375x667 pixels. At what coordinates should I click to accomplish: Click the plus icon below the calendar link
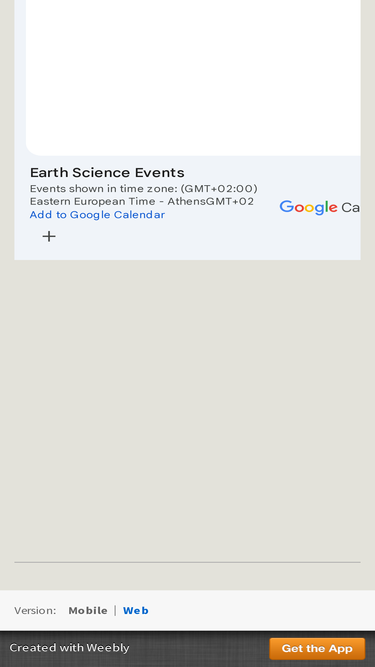49,236
